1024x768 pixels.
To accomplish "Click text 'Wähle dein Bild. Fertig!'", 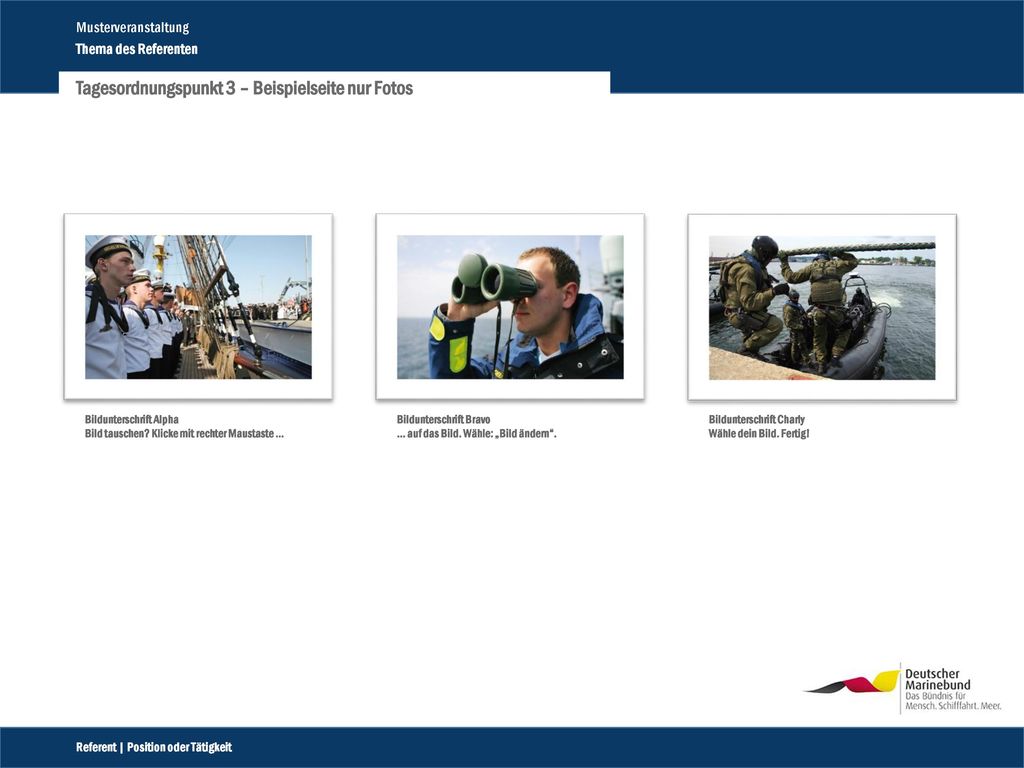I will 759,434.
